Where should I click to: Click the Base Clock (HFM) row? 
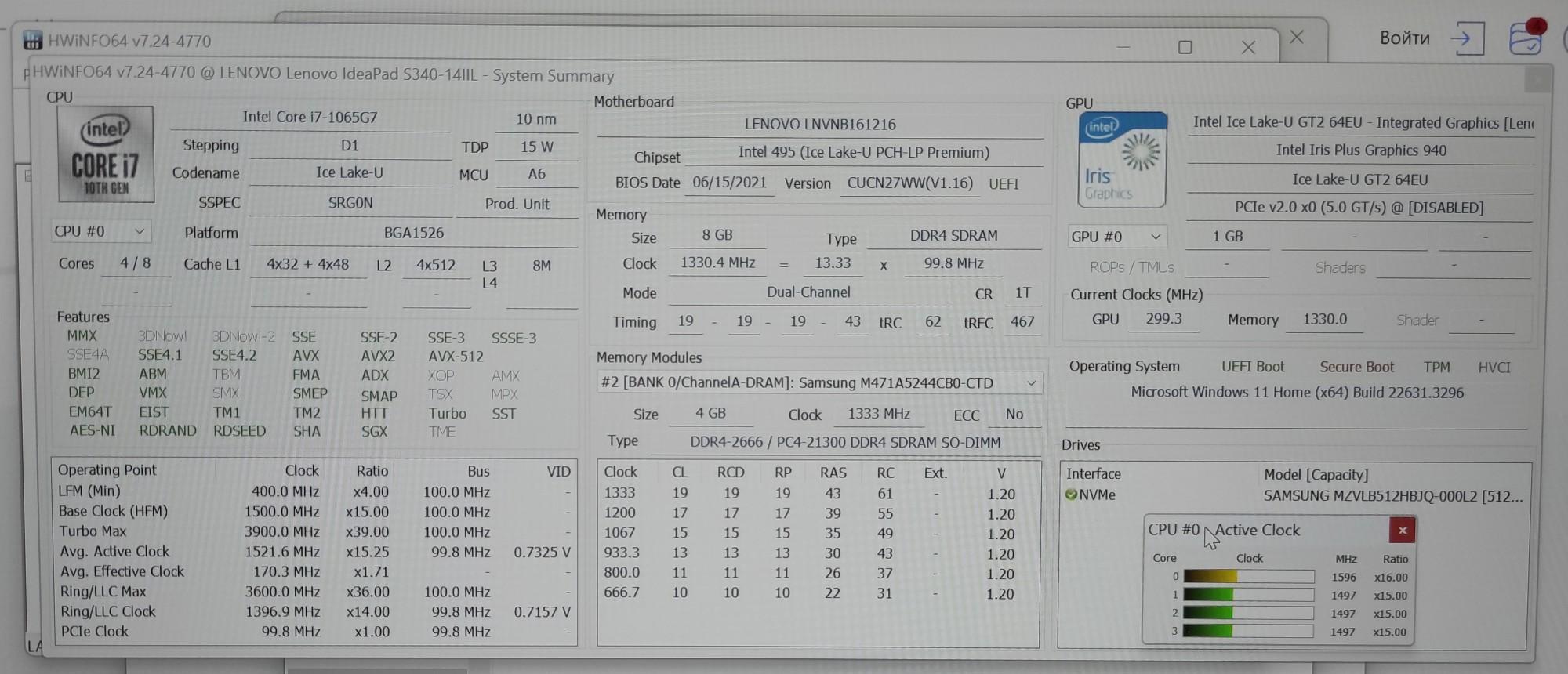(315, 511)
